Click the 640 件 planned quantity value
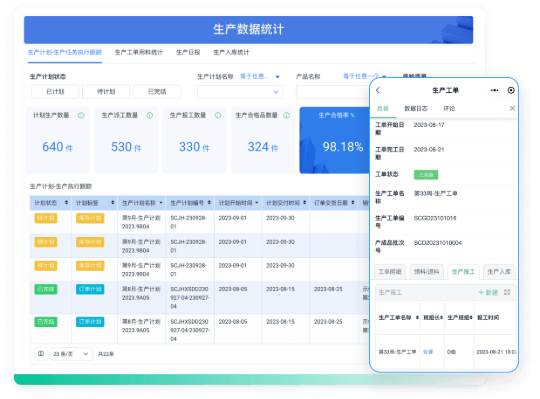The width and height of the screenshot is (540, 399). pyautogui.click(x=58, y=147)
